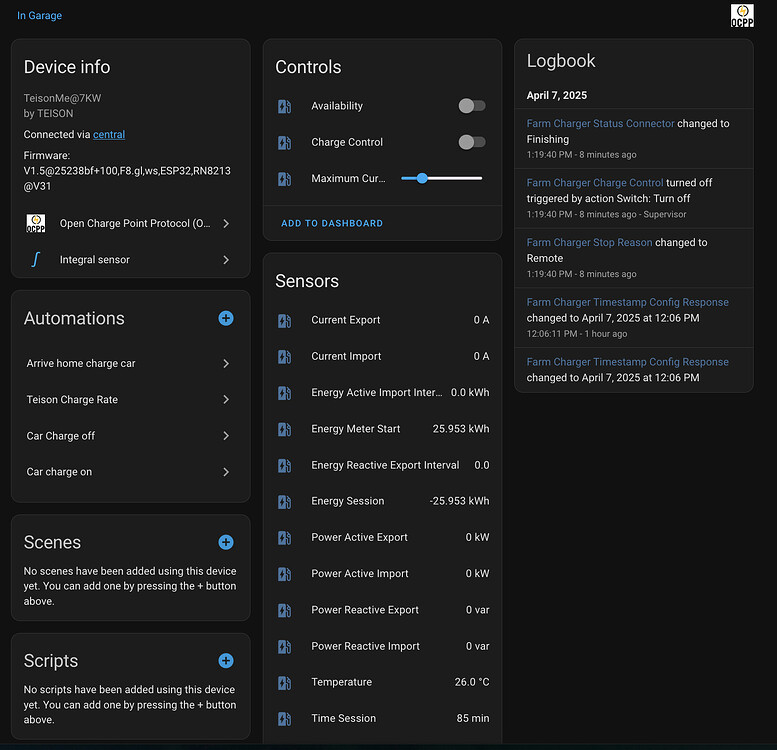Click the Integral sensor integration icon
The image size is (777, 750).
(x=36, y=260)
